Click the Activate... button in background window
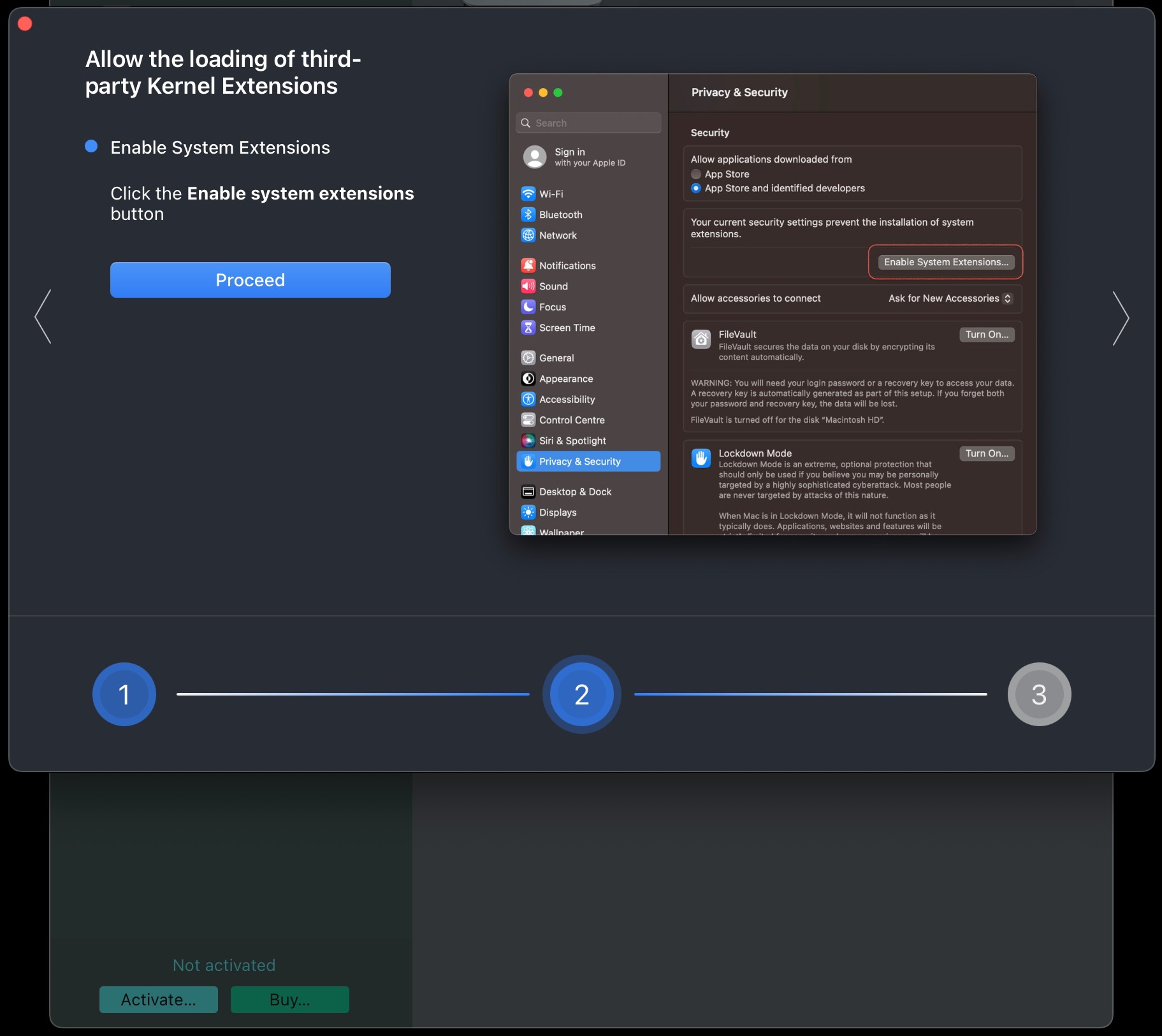The image size is (1162, 1036). [159, 1000]
